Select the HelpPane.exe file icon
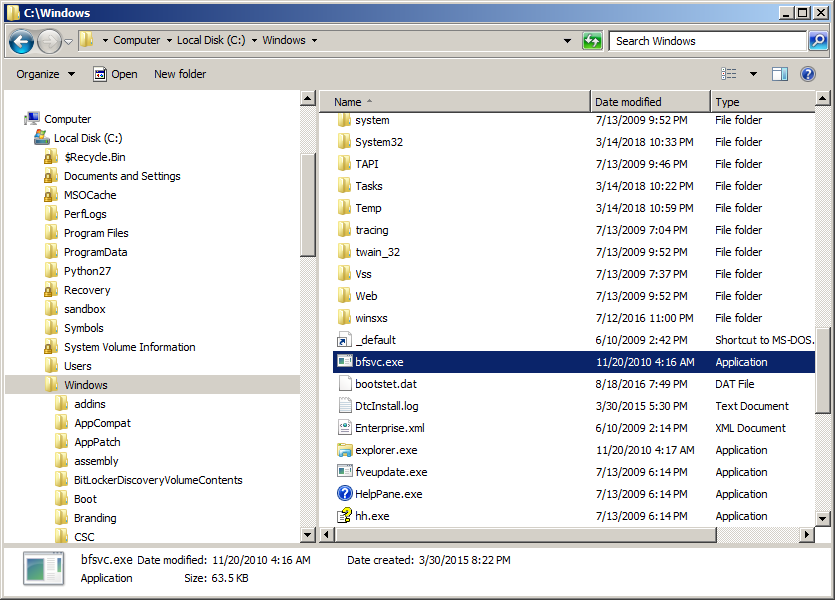The width and height of the screenshot is (835, 600). [x=345, y=494]
